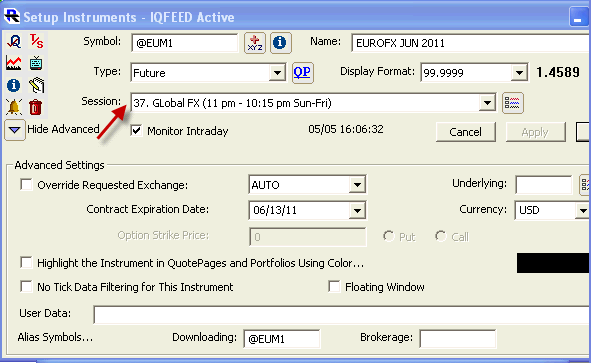Open the Display Format dropdown

tap(519, 73)
